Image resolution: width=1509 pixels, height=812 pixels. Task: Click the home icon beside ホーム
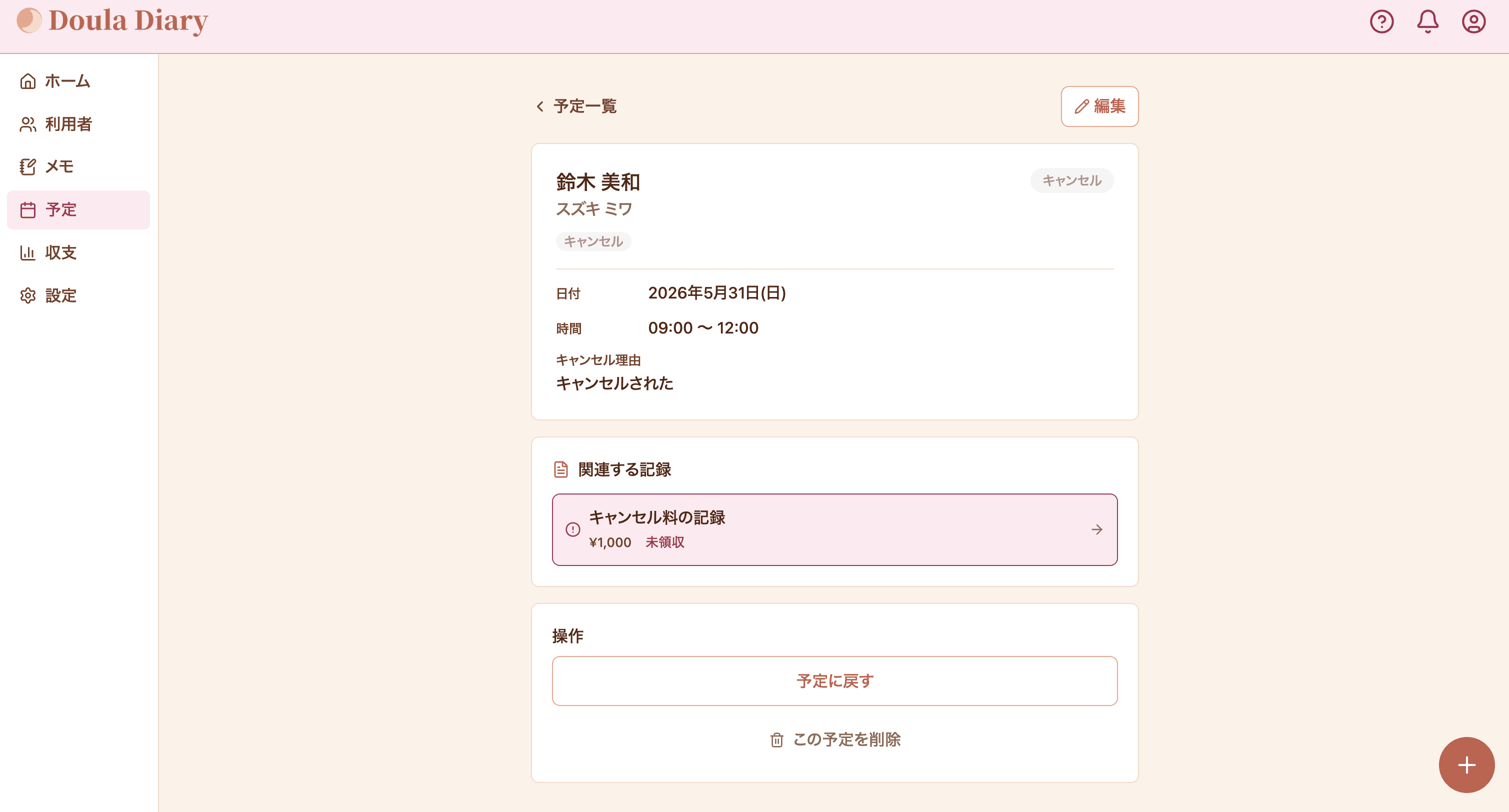click(27, 81)
